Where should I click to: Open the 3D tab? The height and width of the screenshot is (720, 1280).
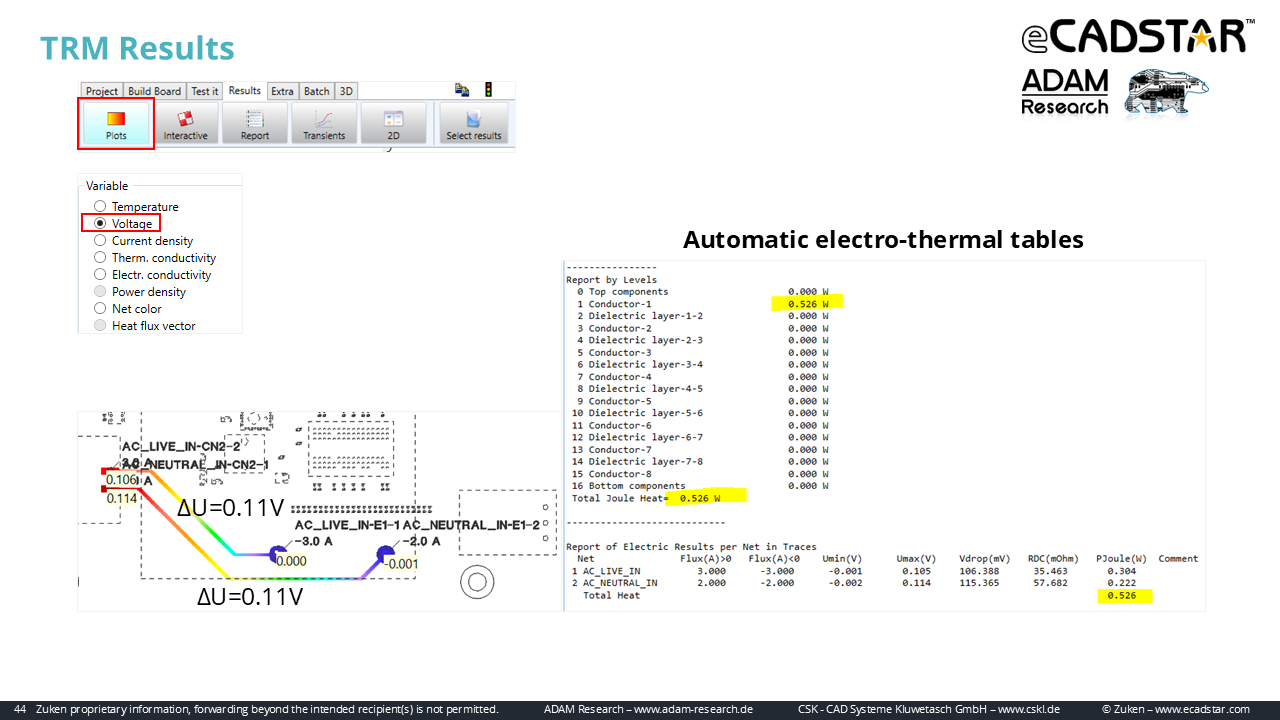click(346, 91)
